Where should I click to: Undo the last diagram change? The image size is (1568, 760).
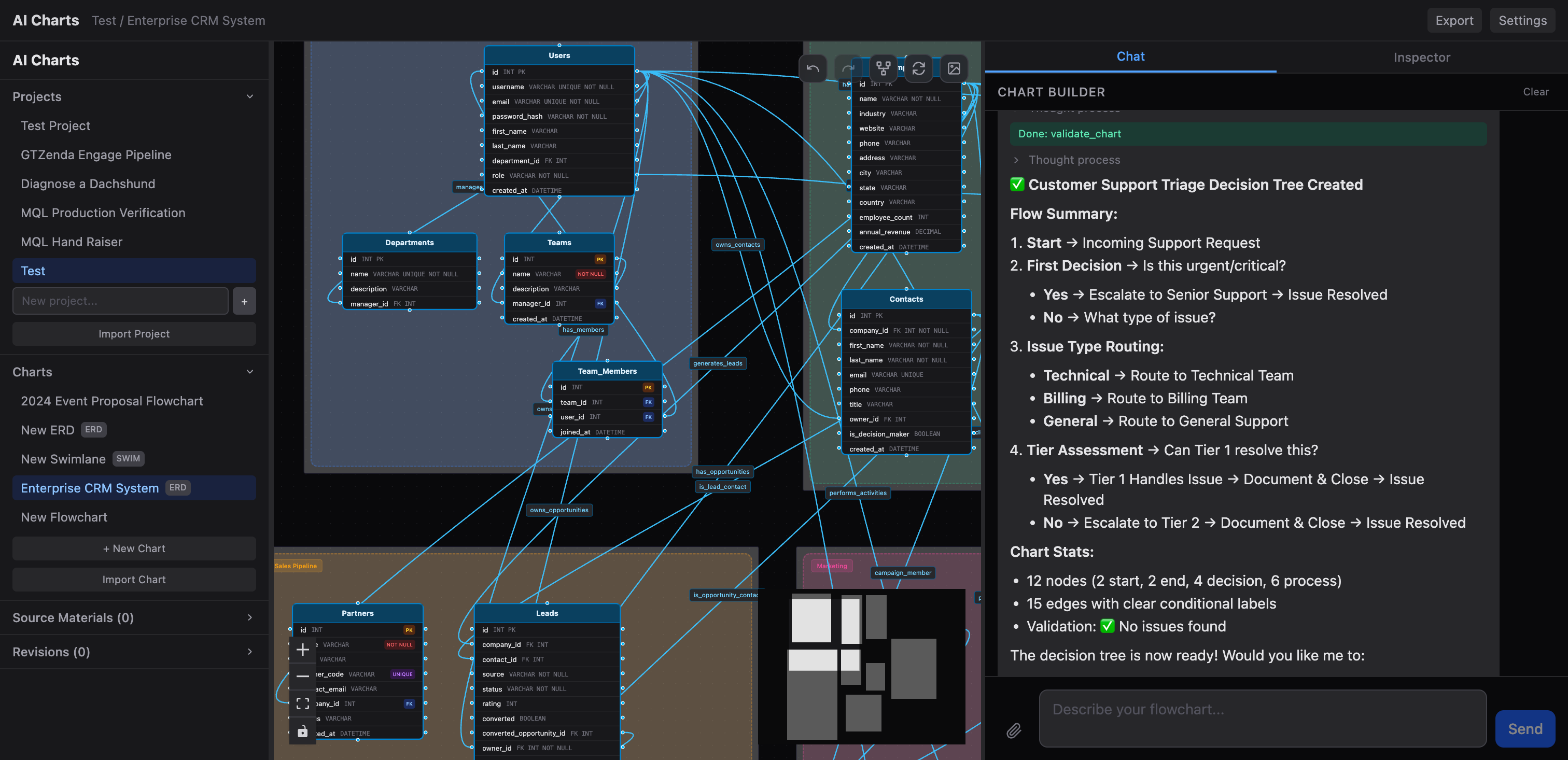pos(813,68)
